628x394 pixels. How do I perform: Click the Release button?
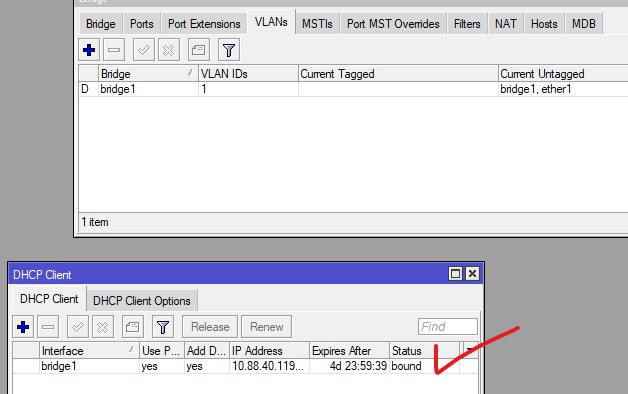[210, 327]
